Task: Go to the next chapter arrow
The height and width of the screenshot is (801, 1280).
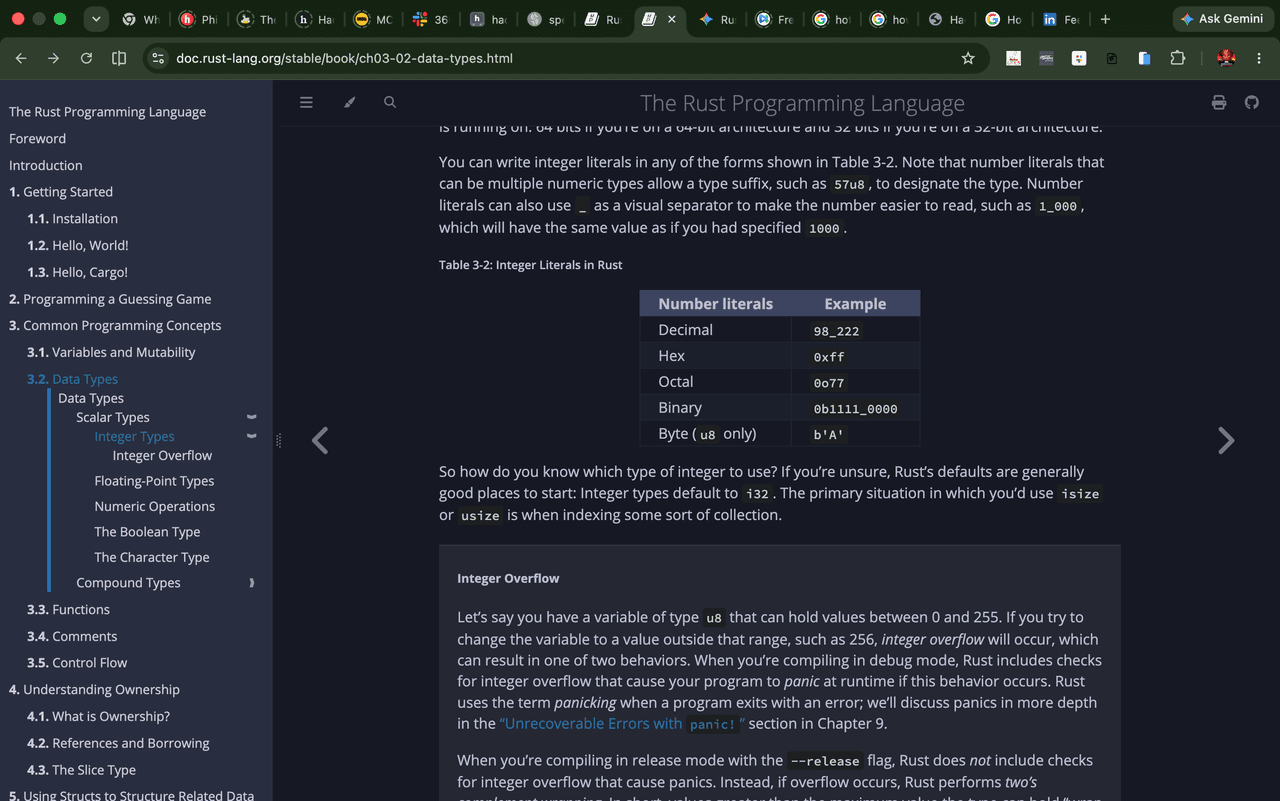Action: pyautogui.click(x=1226, y=440)
